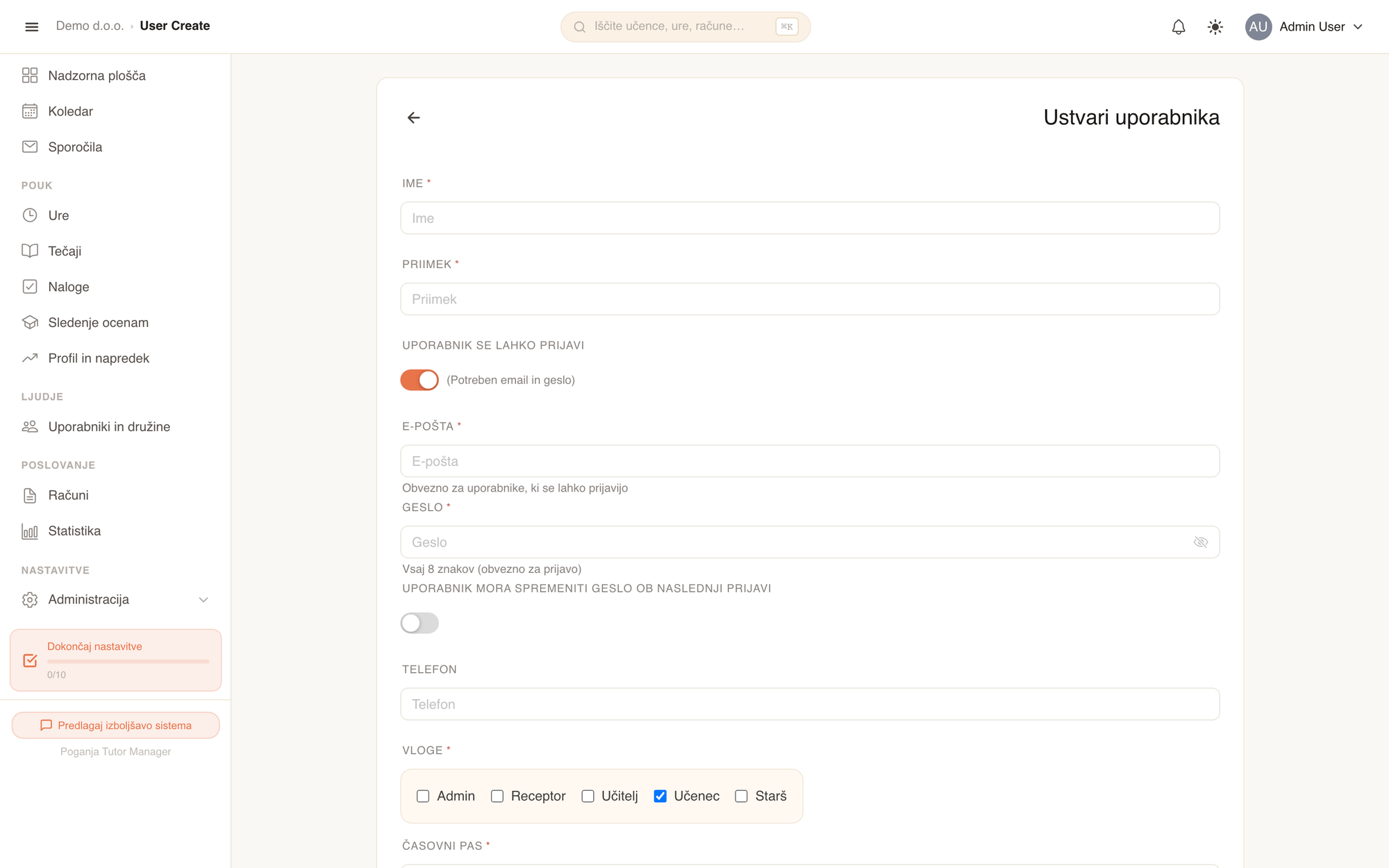Click the Tečaji book icon

(x=30, y=251)
